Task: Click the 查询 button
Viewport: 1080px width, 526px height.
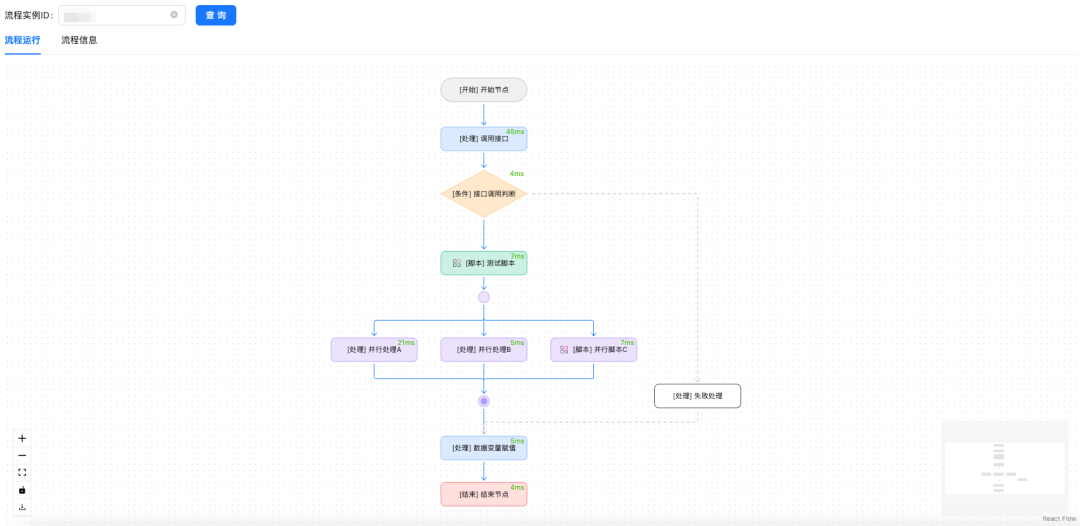Action: (216, 15)
